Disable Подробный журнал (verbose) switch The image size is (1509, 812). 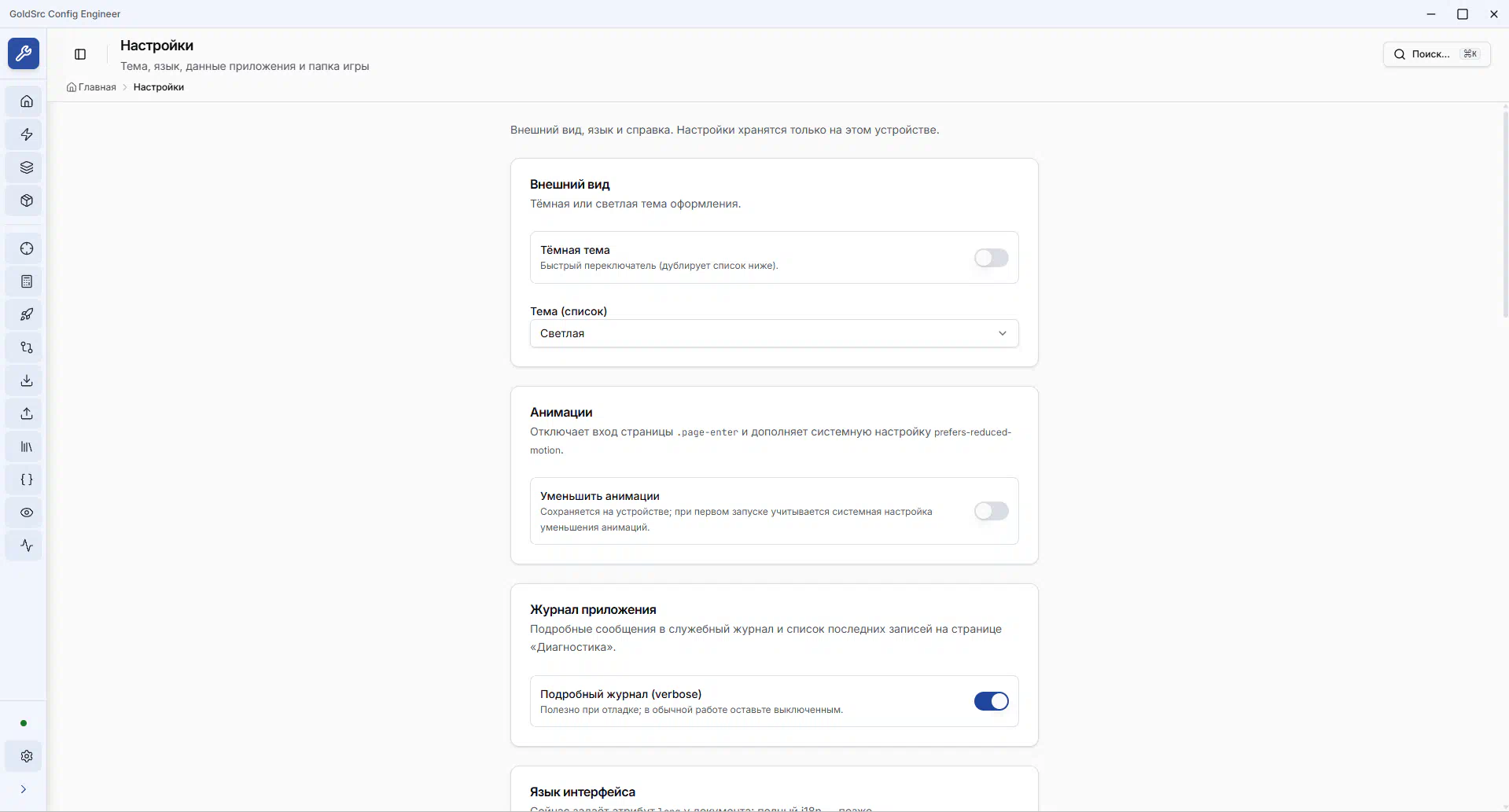(x=991, y=701)
